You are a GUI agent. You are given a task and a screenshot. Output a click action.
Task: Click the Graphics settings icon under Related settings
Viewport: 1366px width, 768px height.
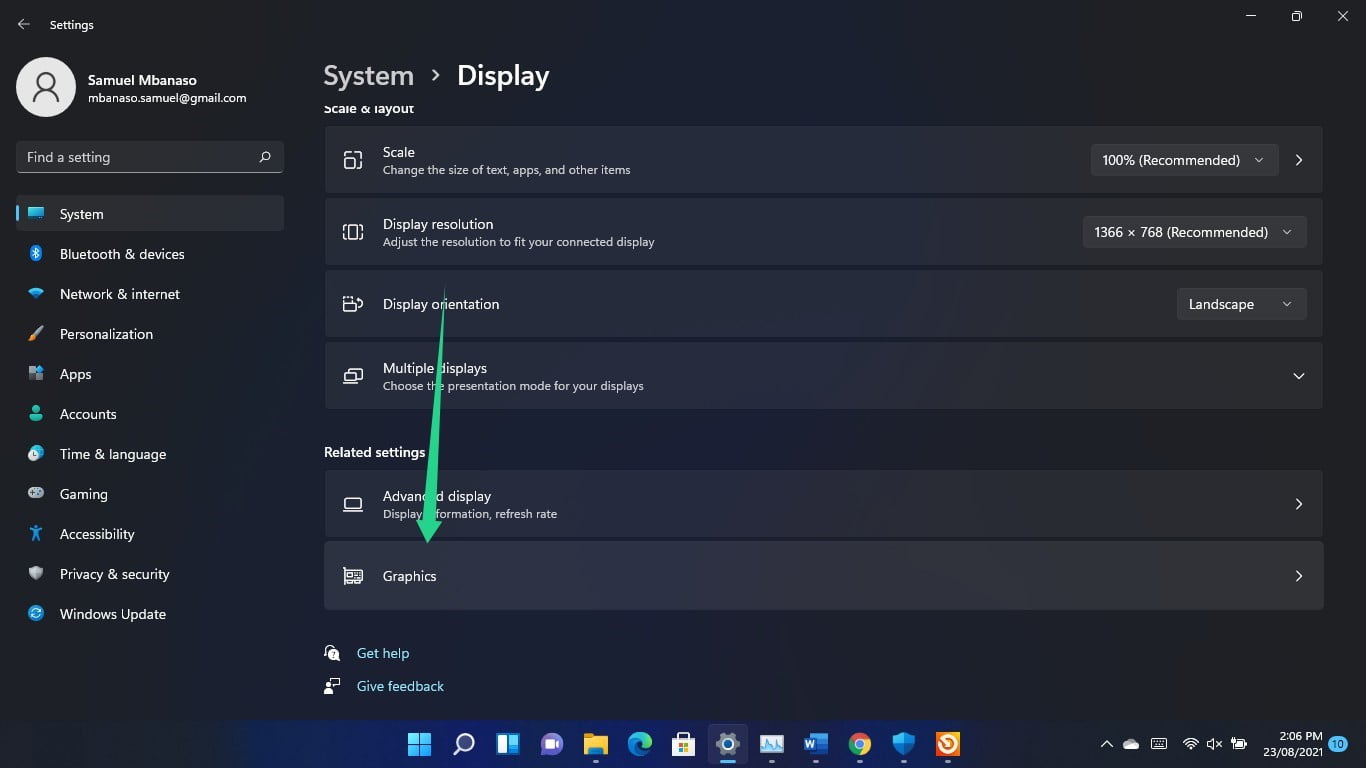(x=352, y=576)
